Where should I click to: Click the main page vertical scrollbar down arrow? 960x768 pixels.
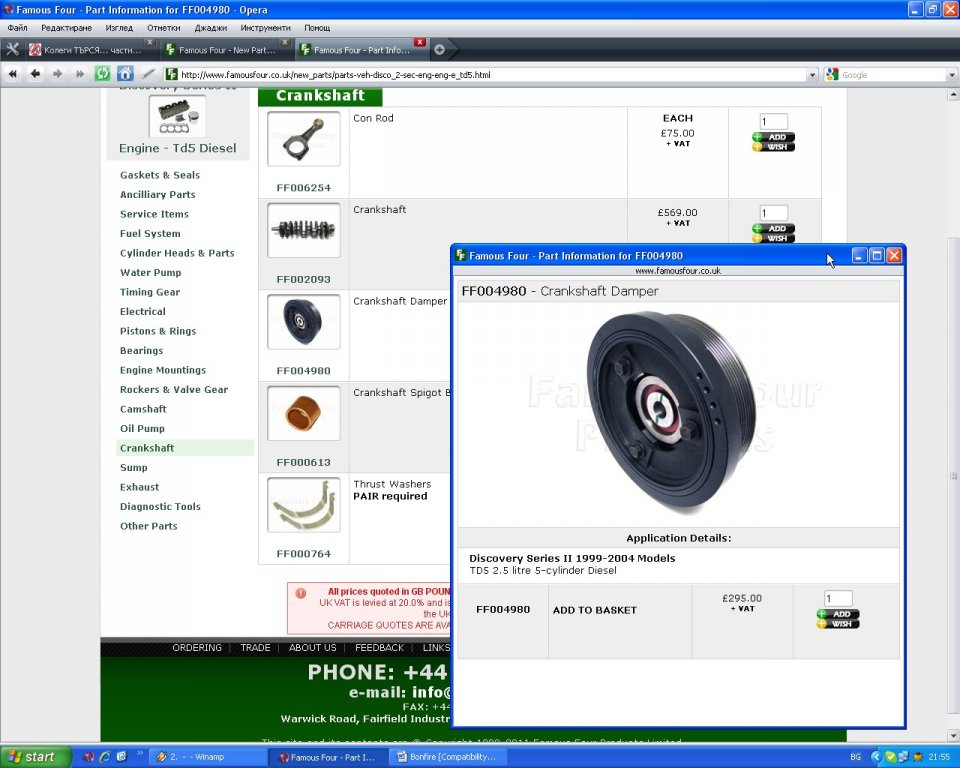point(953,734)
